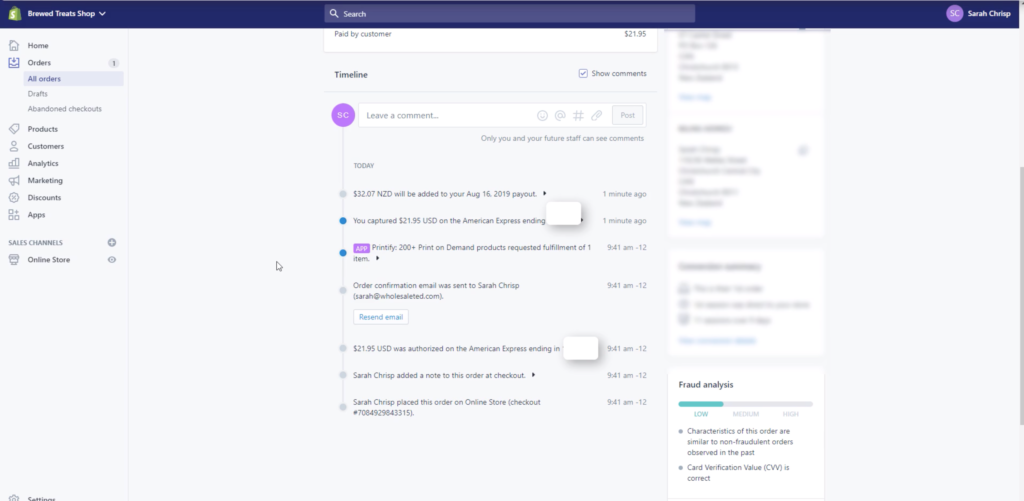Screen dimensions: 1024x501
Task: Click the Shopify logo icon
Action: (x=14, y=13)
